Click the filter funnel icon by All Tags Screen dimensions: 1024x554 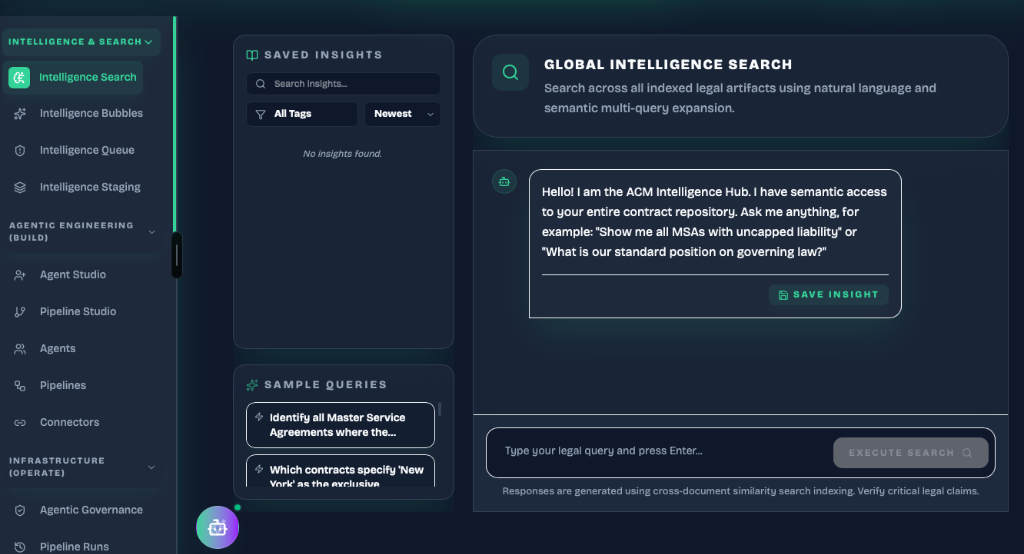coord(261,114)
